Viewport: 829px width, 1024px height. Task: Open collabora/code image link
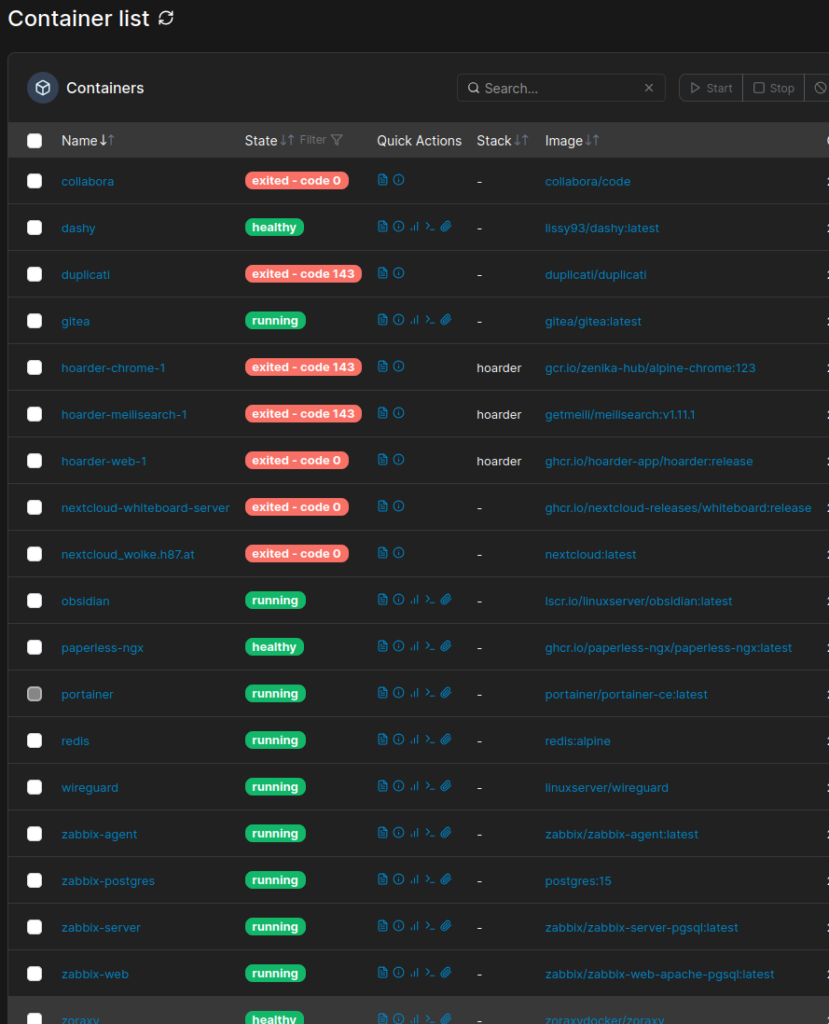coord(587,182)
